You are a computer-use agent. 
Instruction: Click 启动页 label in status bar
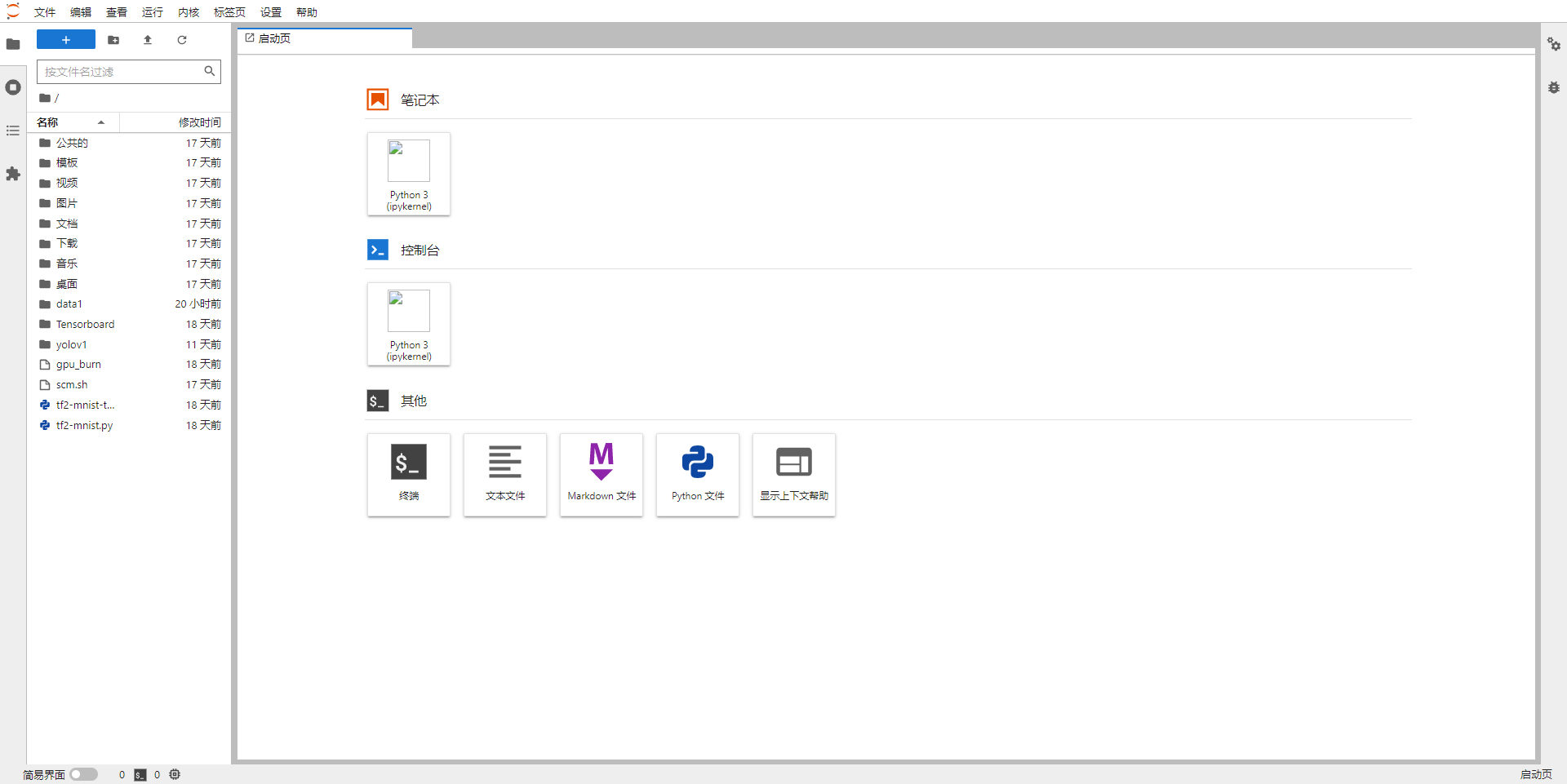point(1536,775)
